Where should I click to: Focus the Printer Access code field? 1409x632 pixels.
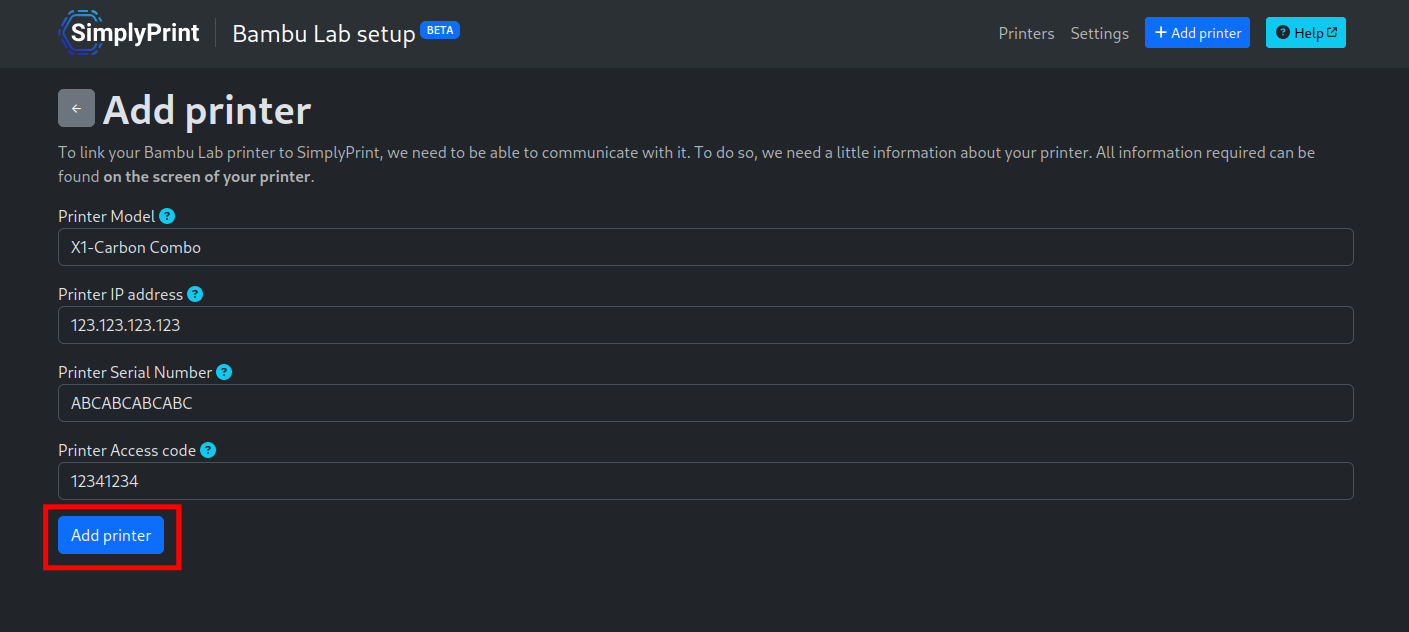[x=705, y=481]
